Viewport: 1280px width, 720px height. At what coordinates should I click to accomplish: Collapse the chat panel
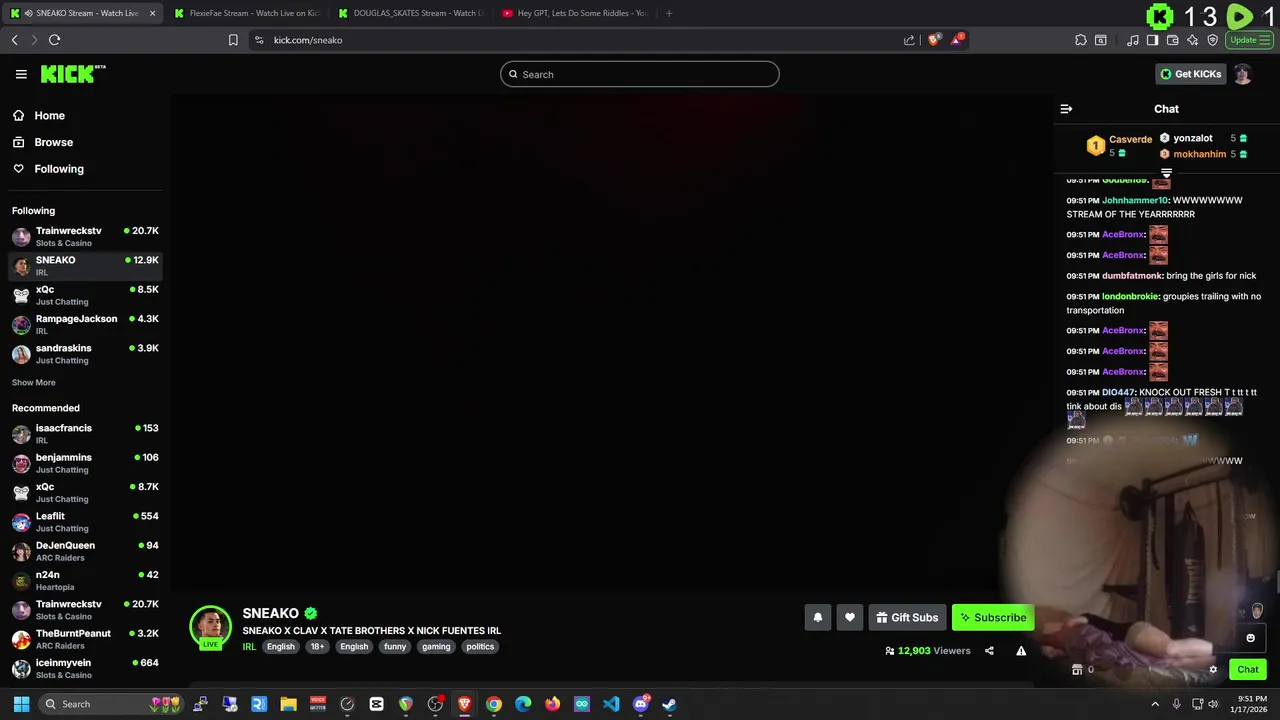point(1066,109)
